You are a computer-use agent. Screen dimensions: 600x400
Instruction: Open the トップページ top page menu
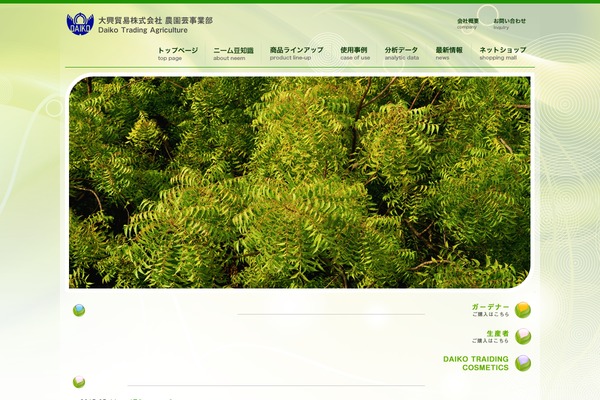point(178,54)
